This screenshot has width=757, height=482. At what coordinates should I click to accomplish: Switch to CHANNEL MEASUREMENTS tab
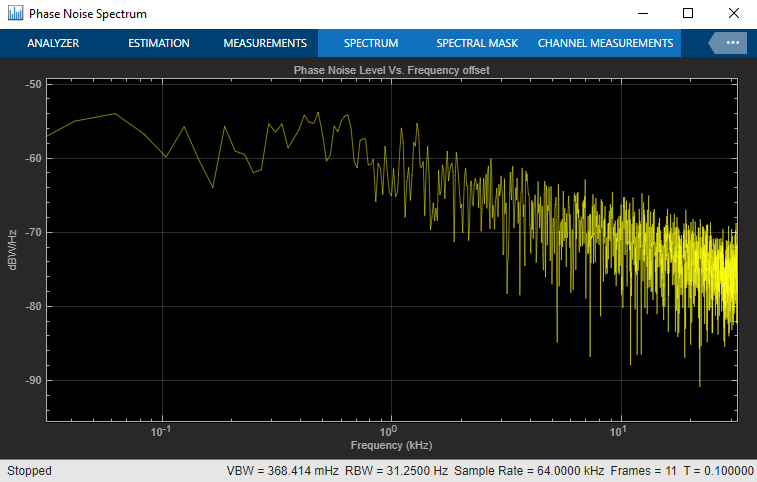[605, 43]
